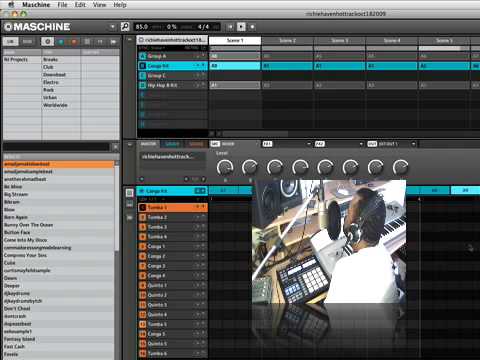Click the pattern editor grid view icon
The height and width of the screenshot is (360, 480).
130,193
